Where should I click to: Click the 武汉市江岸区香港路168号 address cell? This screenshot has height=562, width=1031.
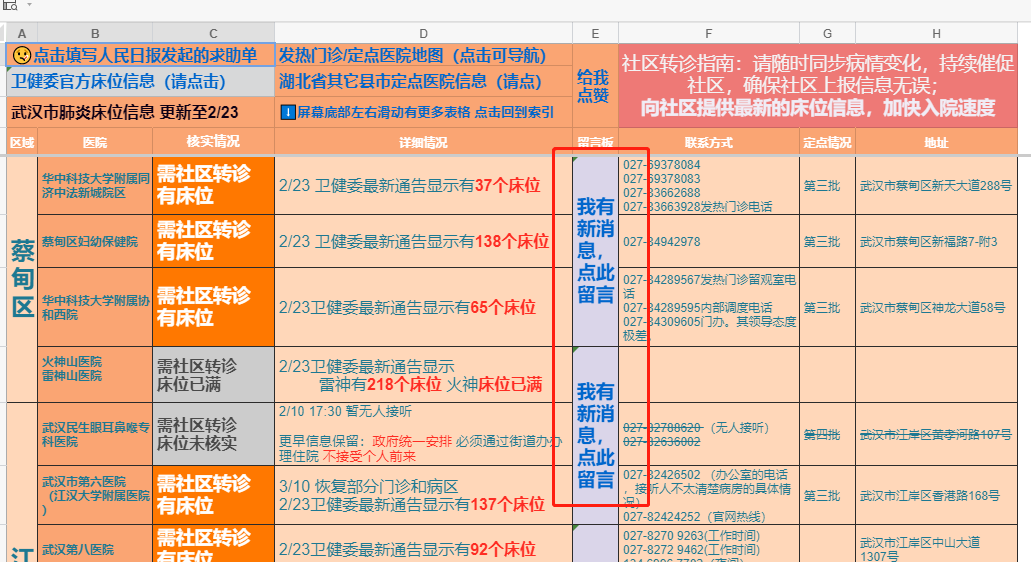[x=936, y=495]
